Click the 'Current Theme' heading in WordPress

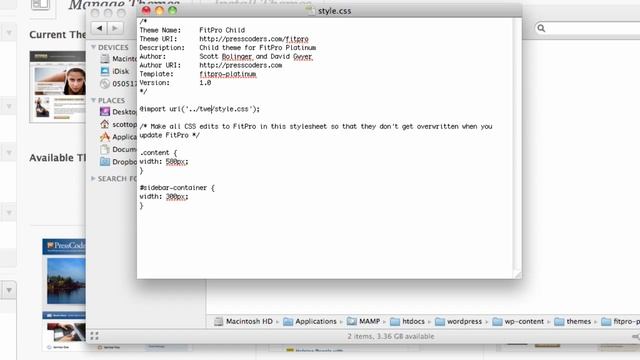[x=58, y=35]
